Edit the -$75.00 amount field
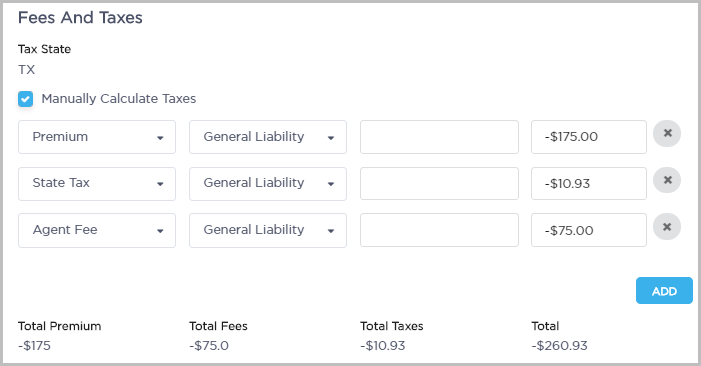The height and width of the screenshot is (366, 701). pos(589,230)
